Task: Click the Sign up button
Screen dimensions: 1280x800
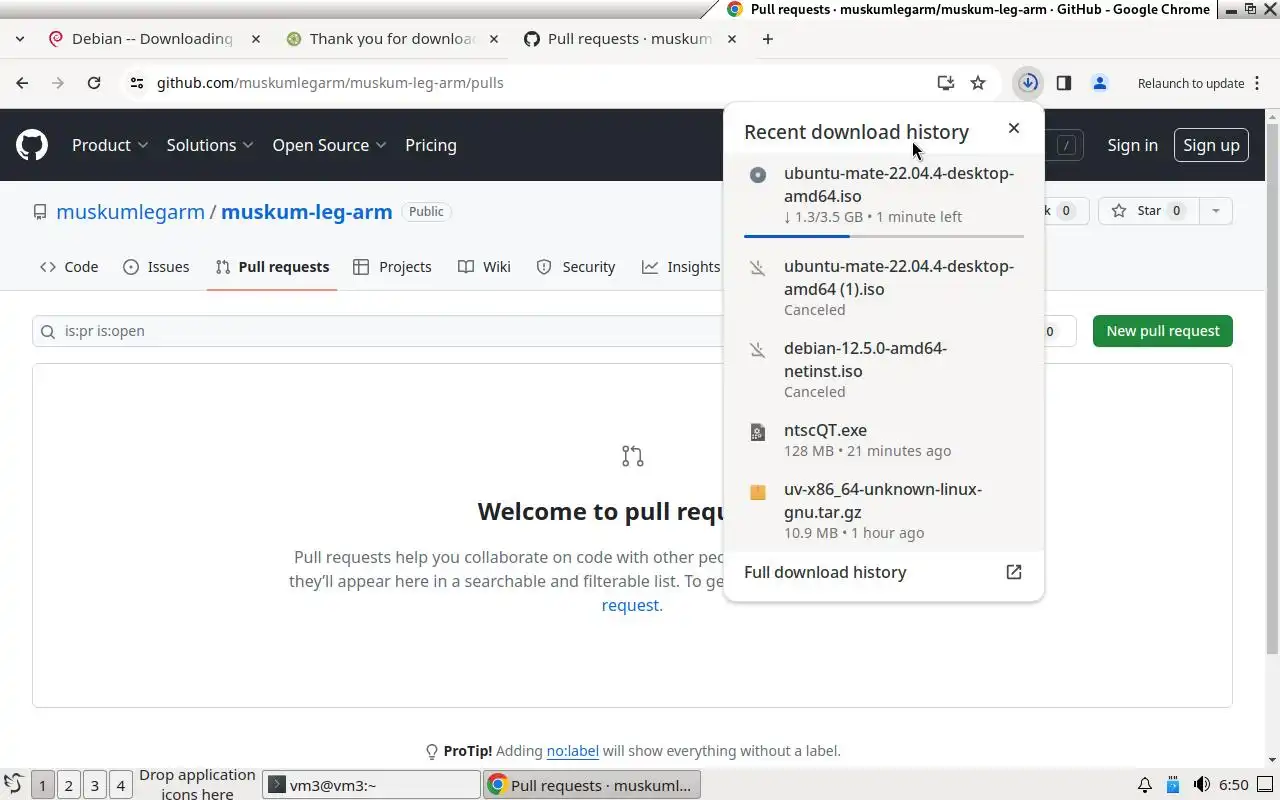Action: (x=1211, y=145)
